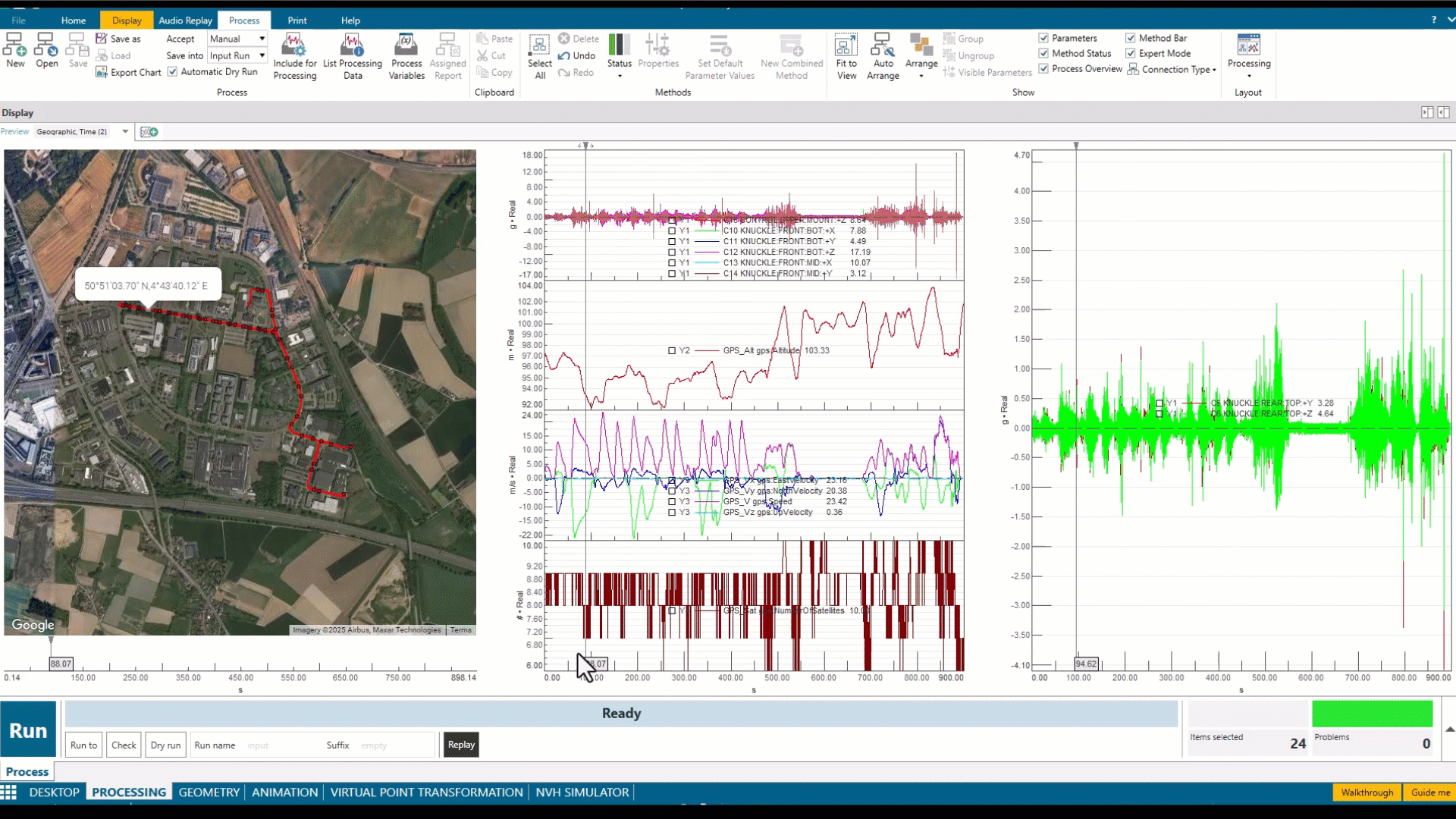The height and width of the screenshot is (819, 1456).
Task: Click the Process Variables icon
Action: pos(406,45)
